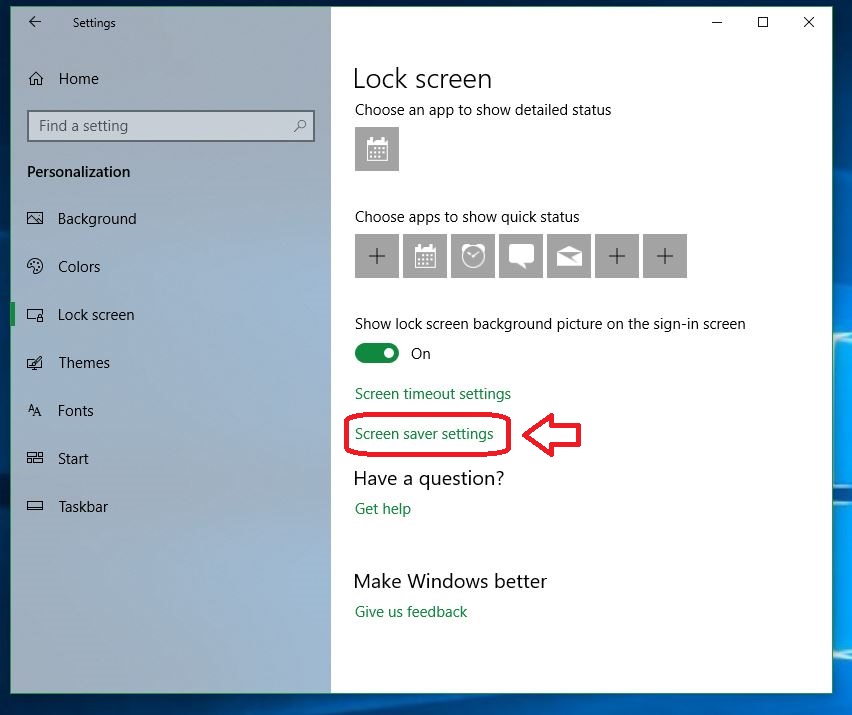Click the back arrow to return
The image size is (852, 715).
(x=34, y=21)
